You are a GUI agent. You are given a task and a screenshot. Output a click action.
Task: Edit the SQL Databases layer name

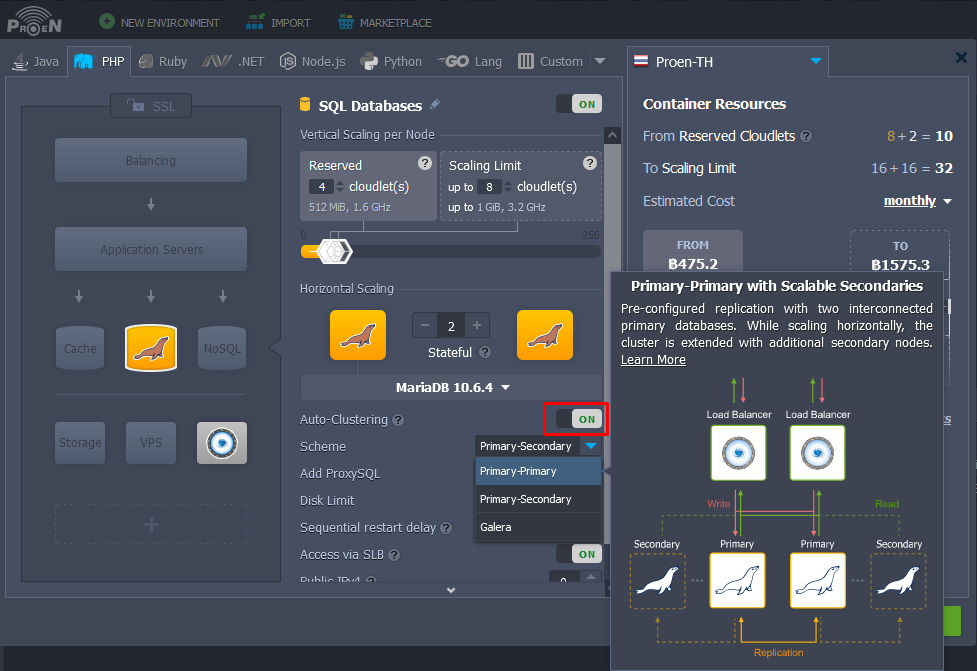pyautogui.click(x=435, y=104)
